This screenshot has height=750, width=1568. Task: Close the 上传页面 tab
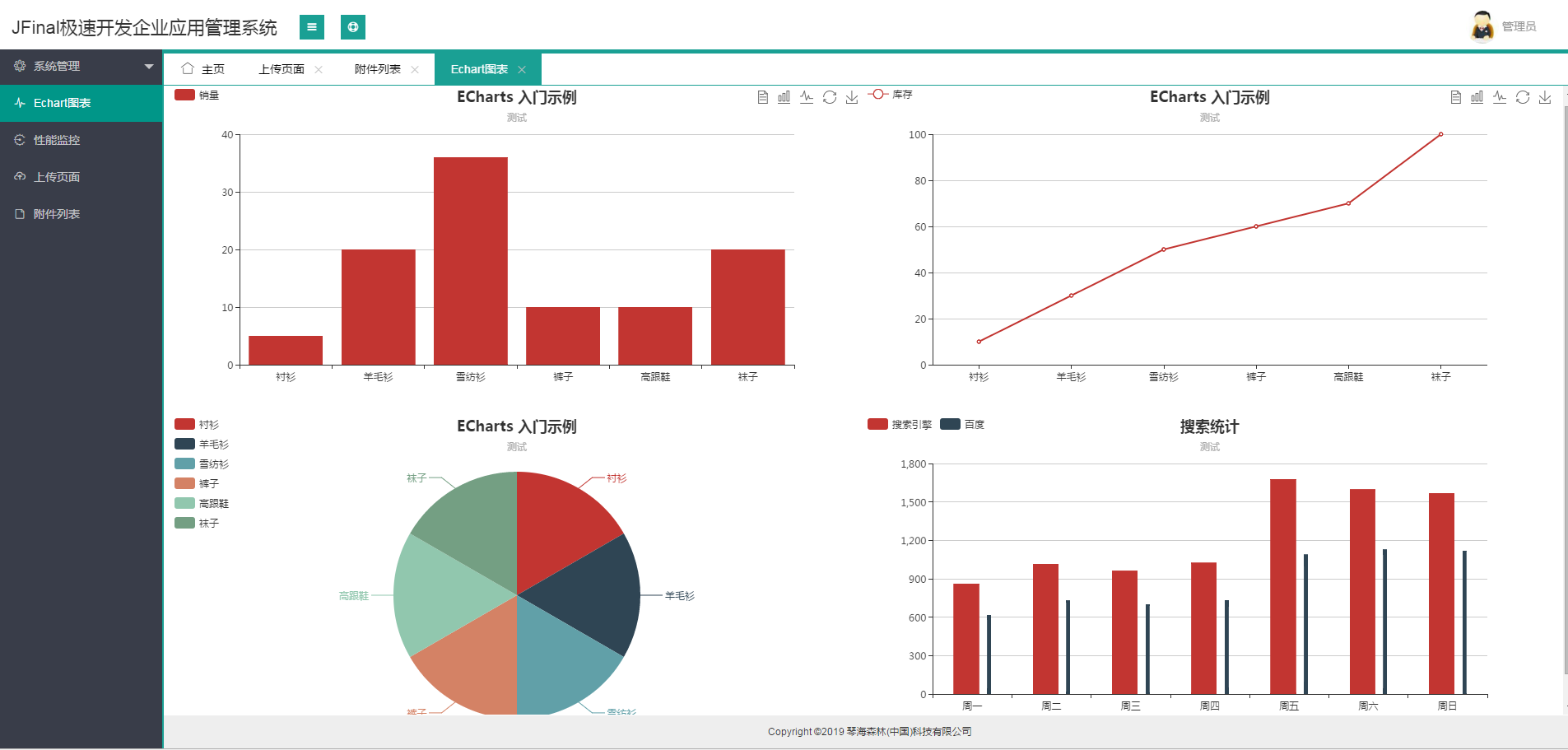point(319,69)
